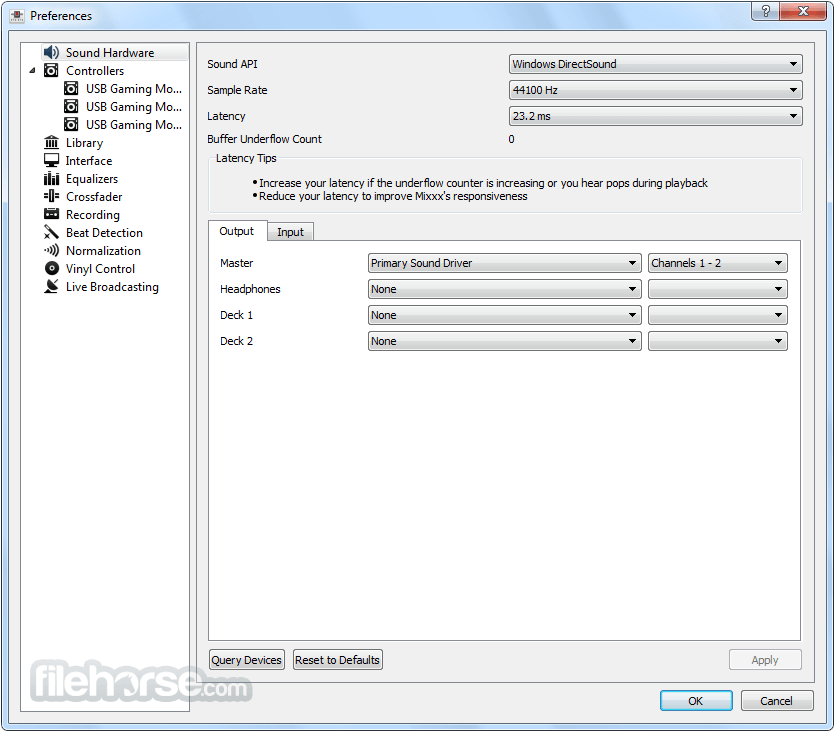Open the Latency dropdown
The image size is (835, 732).
656,116
